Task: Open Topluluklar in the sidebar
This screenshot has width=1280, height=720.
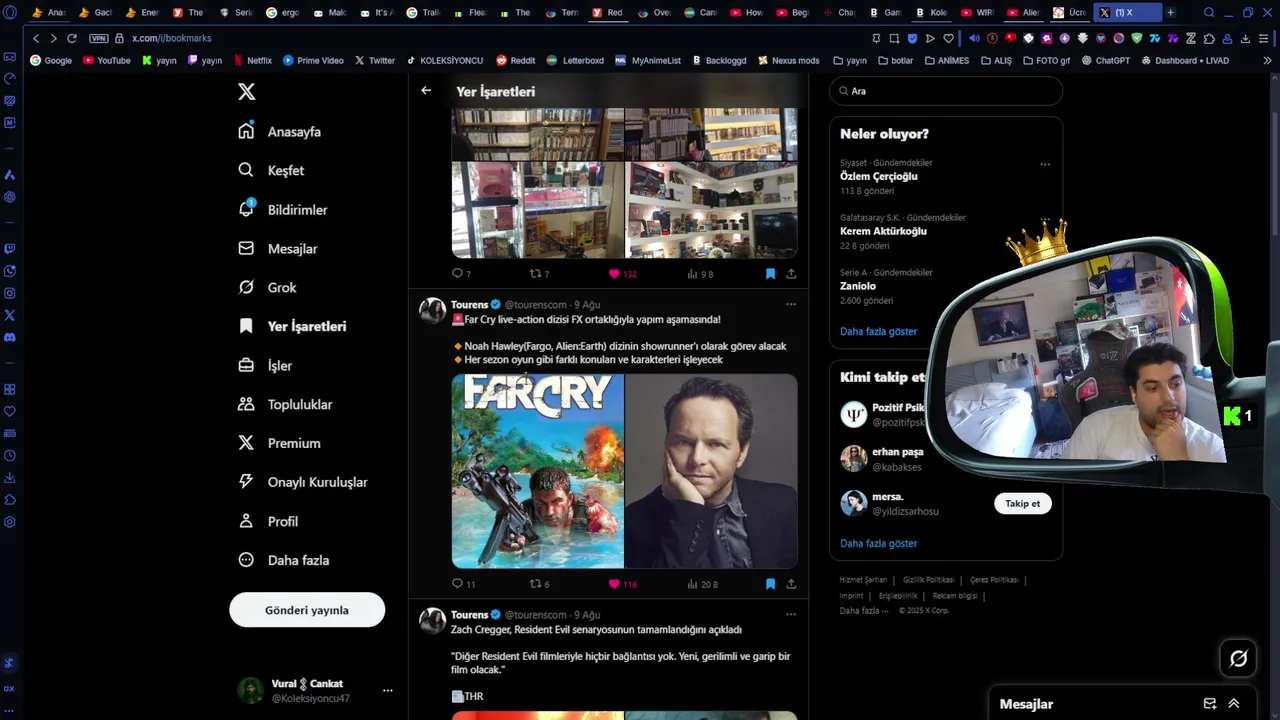Action: coord(285,404)
